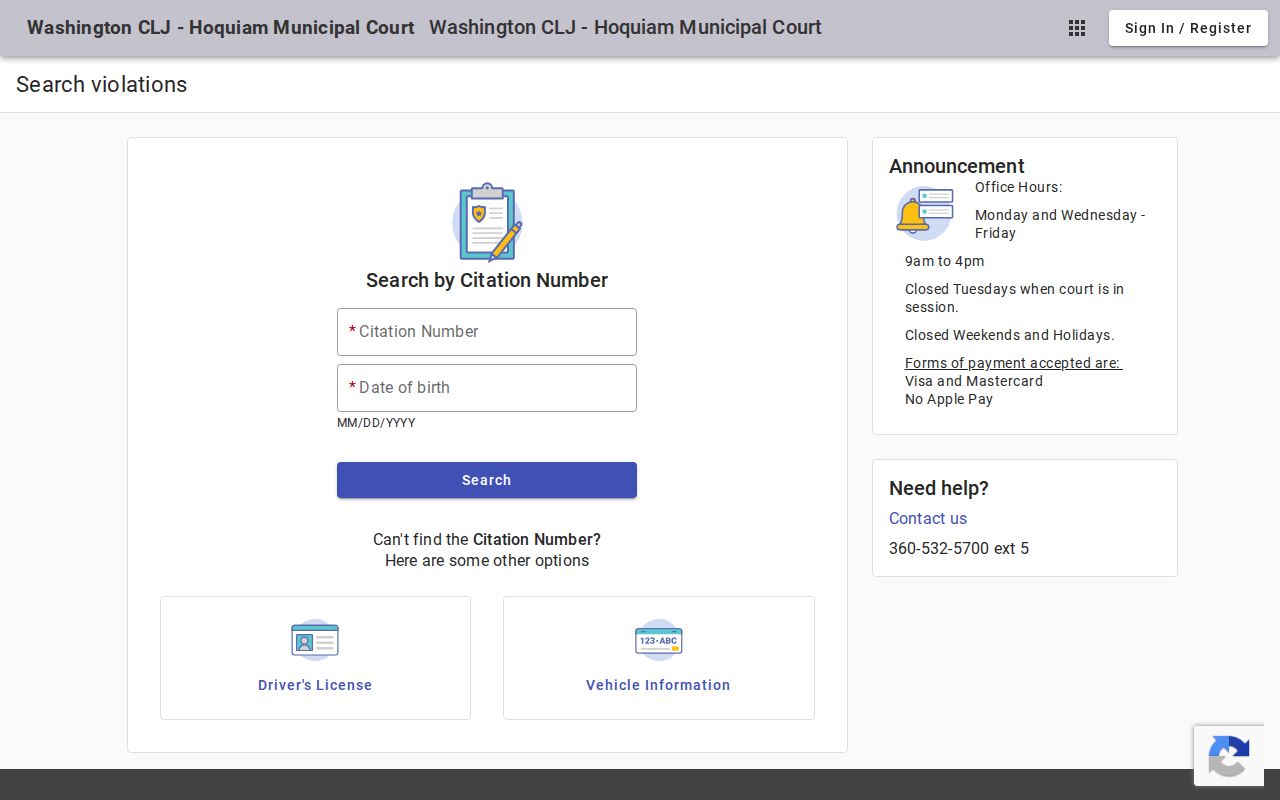This screenshot has width=1280, height=800.
Task: Click the 'Closed Weekends and Holidays.' text
Action: coord(1009,335)
